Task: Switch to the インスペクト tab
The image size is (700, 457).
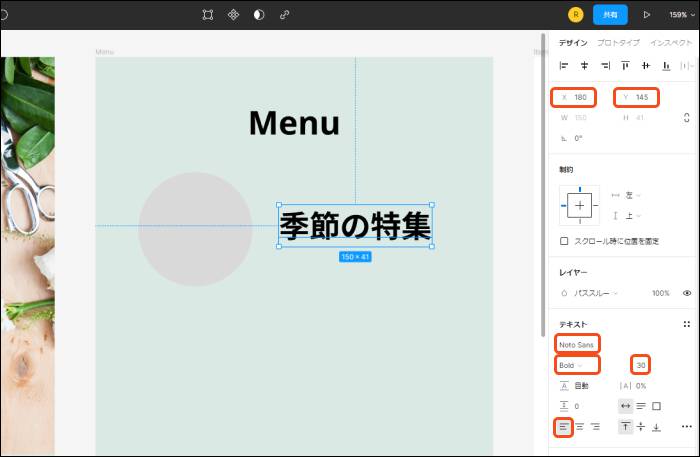Action: click(671, 43)
